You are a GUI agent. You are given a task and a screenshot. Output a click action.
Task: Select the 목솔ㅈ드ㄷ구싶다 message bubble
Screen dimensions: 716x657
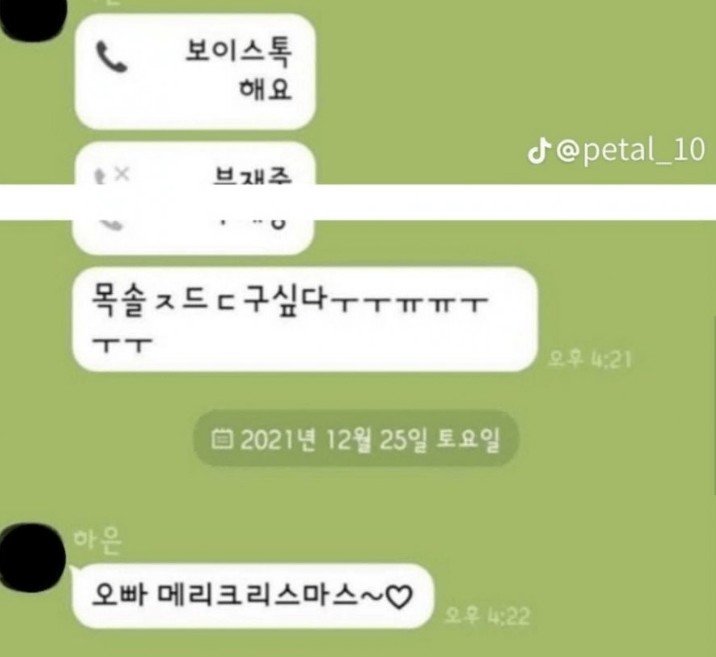[305, 319]
